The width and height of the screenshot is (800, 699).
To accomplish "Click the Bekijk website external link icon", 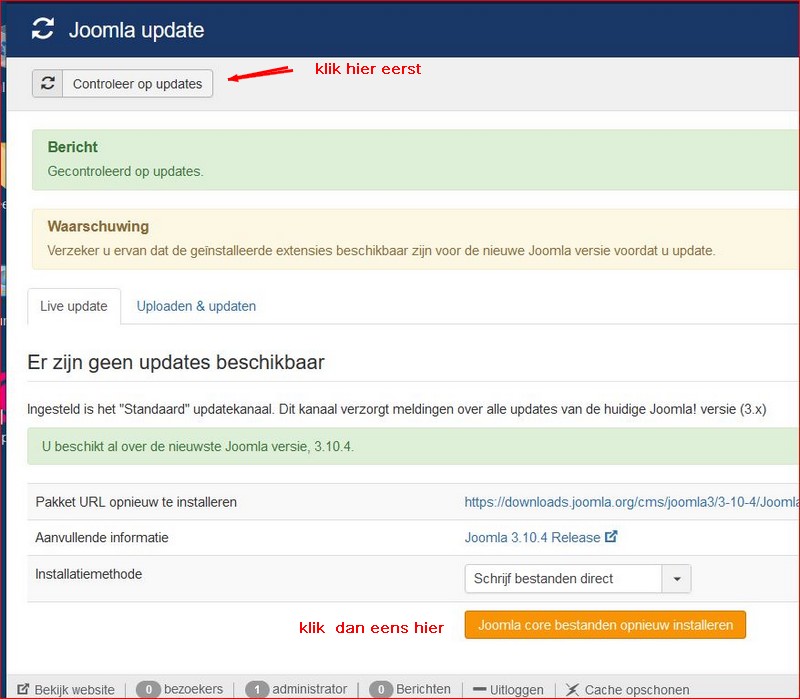I will (23, 689).
